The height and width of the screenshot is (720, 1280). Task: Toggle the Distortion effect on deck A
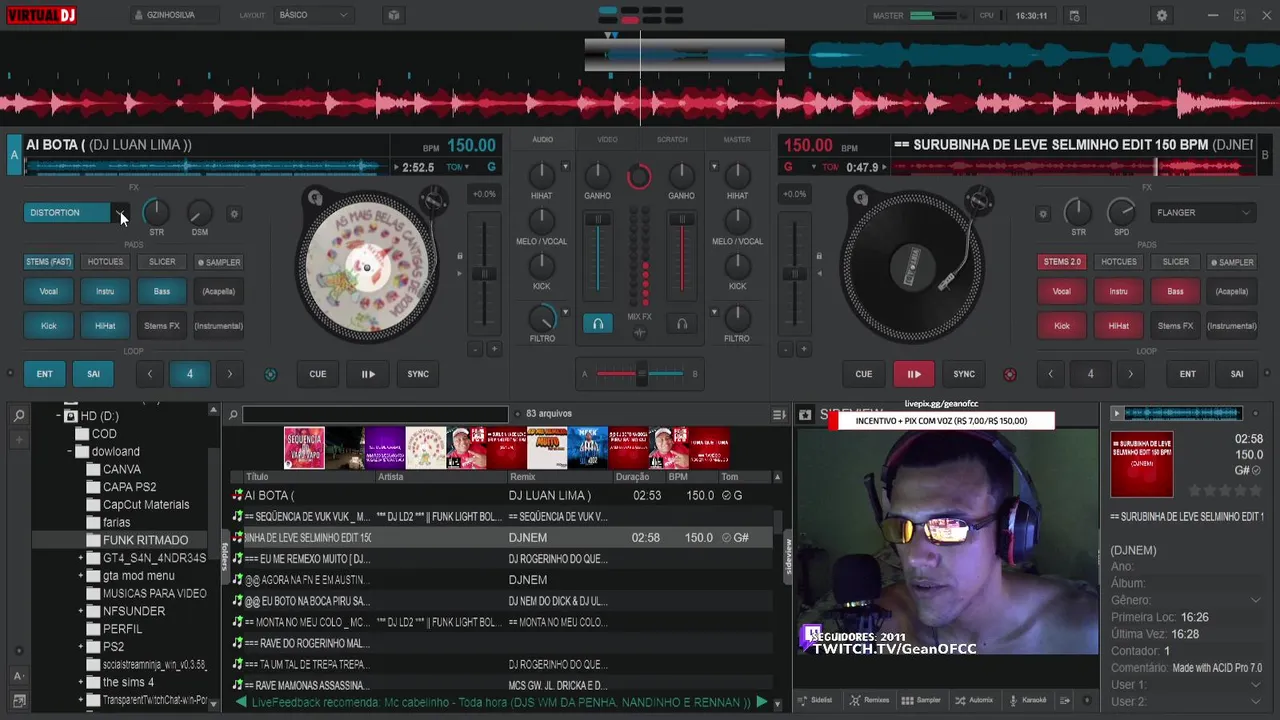[67, 212]
